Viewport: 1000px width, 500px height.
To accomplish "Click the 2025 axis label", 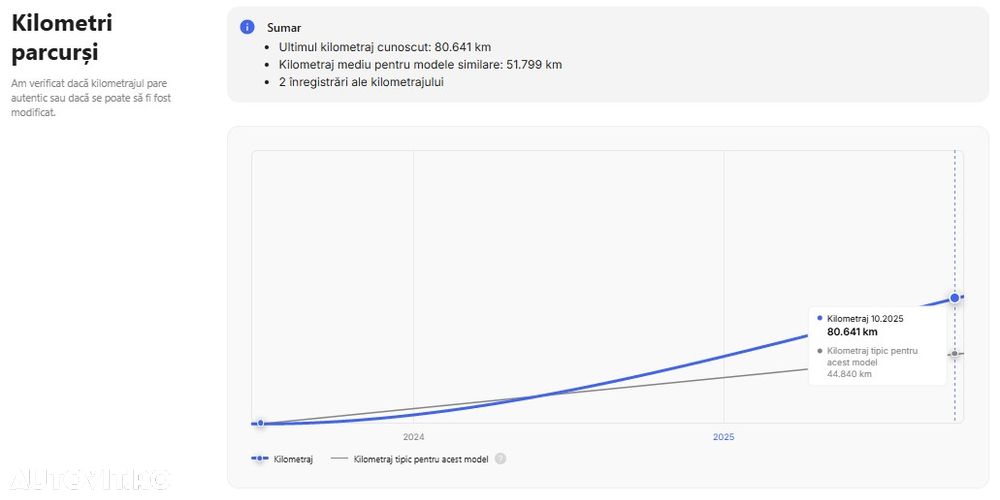I will (723, 437).
